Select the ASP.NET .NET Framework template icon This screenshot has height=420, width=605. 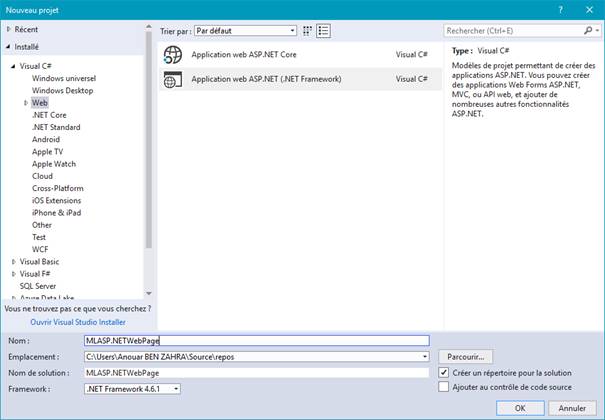coord(172,79)
